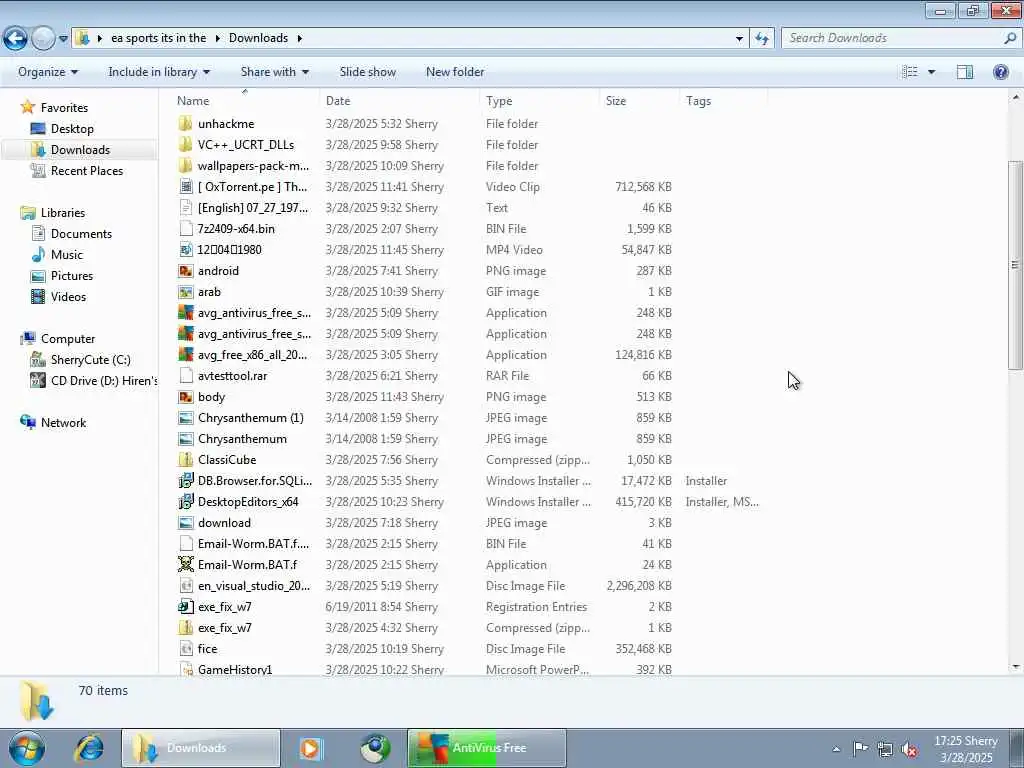Select the avg_free_x86_all application icon
The width and height of the screenshot is (1024, 768).
pos(186,355)
